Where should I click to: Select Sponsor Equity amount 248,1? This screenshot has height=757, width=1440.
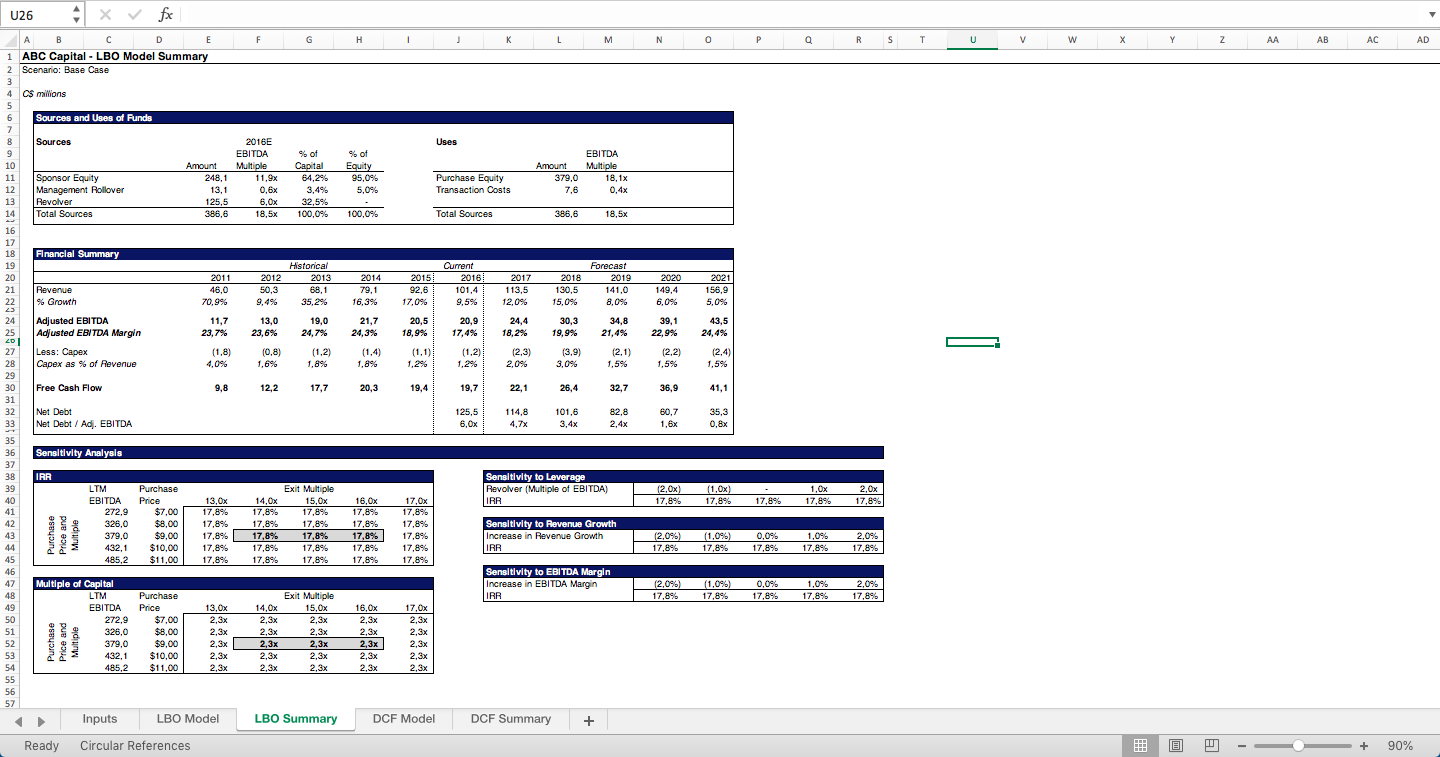point(216,178)
